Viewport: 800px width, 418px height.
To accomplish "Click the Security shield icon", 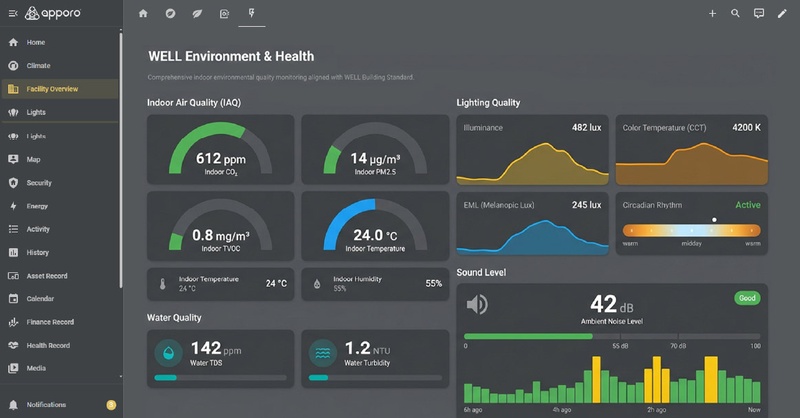I will (x=13, y=183).
